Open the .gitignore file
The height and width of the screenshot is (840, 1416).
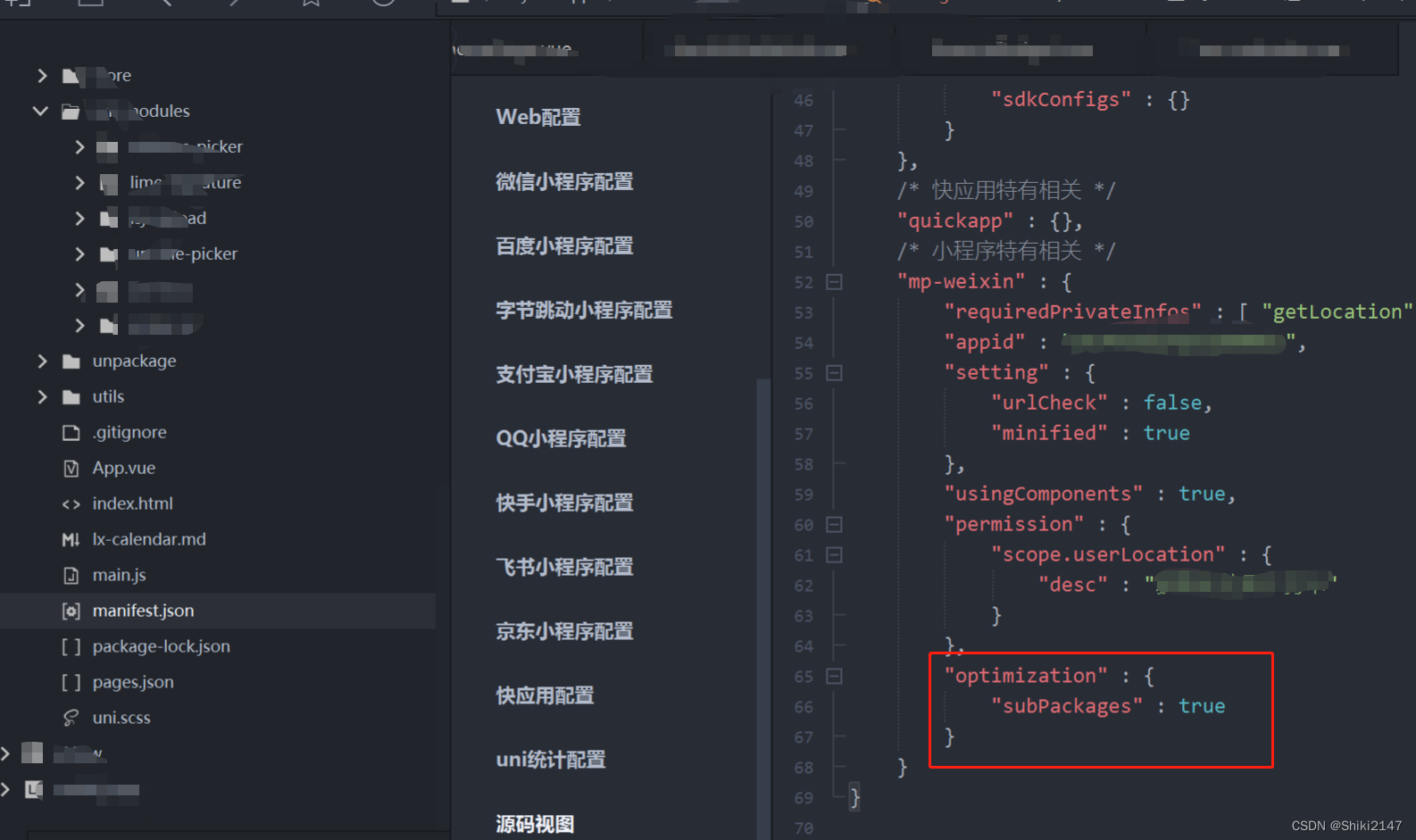[129, 432]
